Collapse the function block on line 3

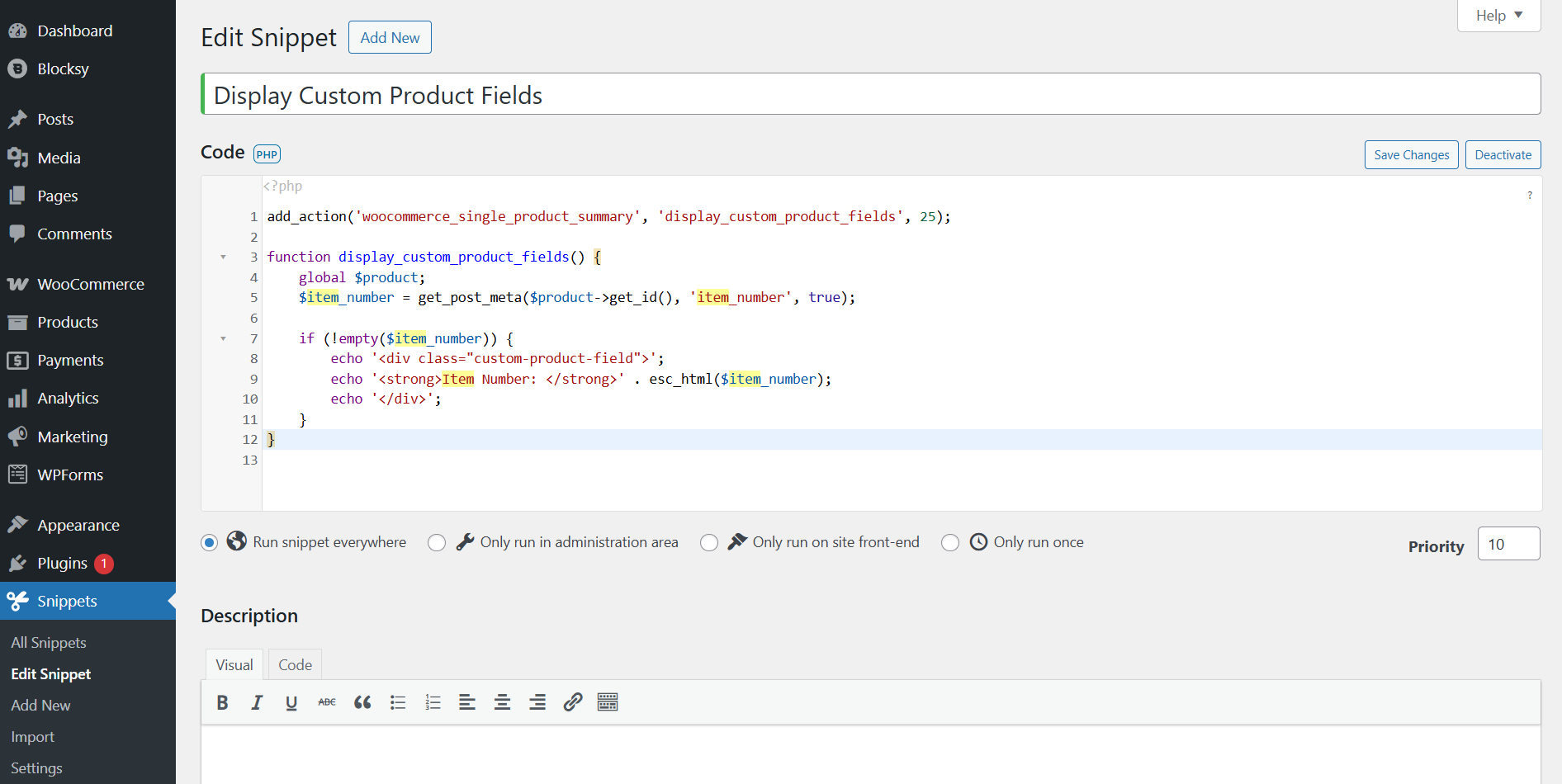[x=223, y=257]
